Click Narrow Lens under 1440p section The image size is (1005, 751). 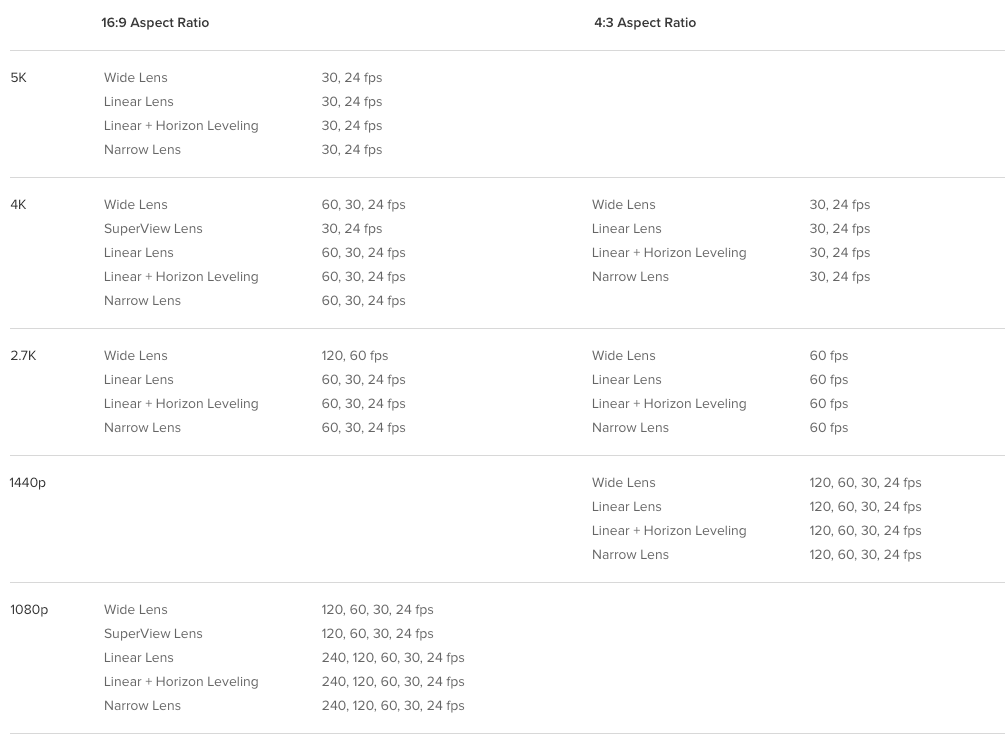click(x=630, y=554)
